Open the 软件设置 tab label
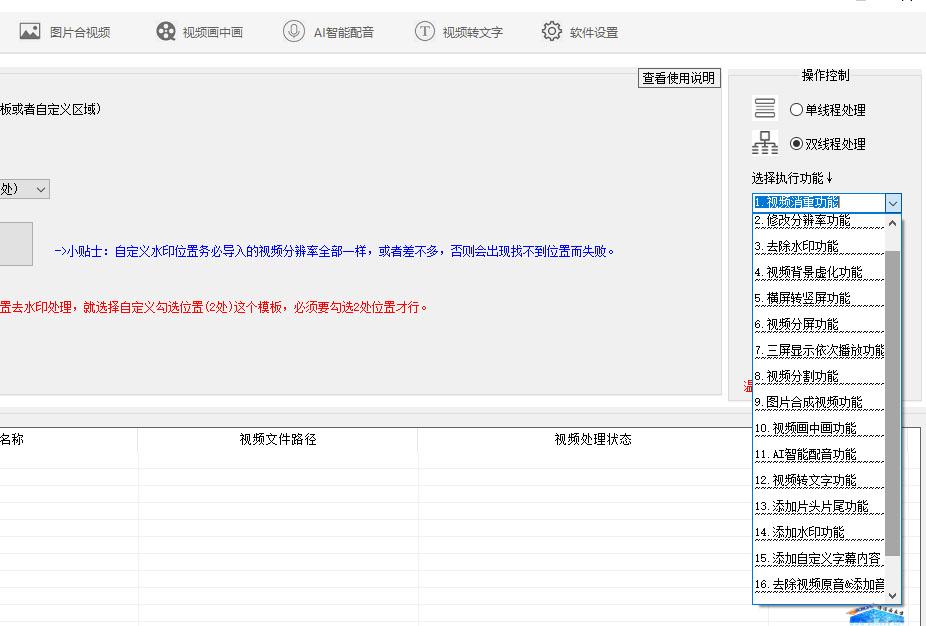Viewport: 926px width, 626px height. 594,32
